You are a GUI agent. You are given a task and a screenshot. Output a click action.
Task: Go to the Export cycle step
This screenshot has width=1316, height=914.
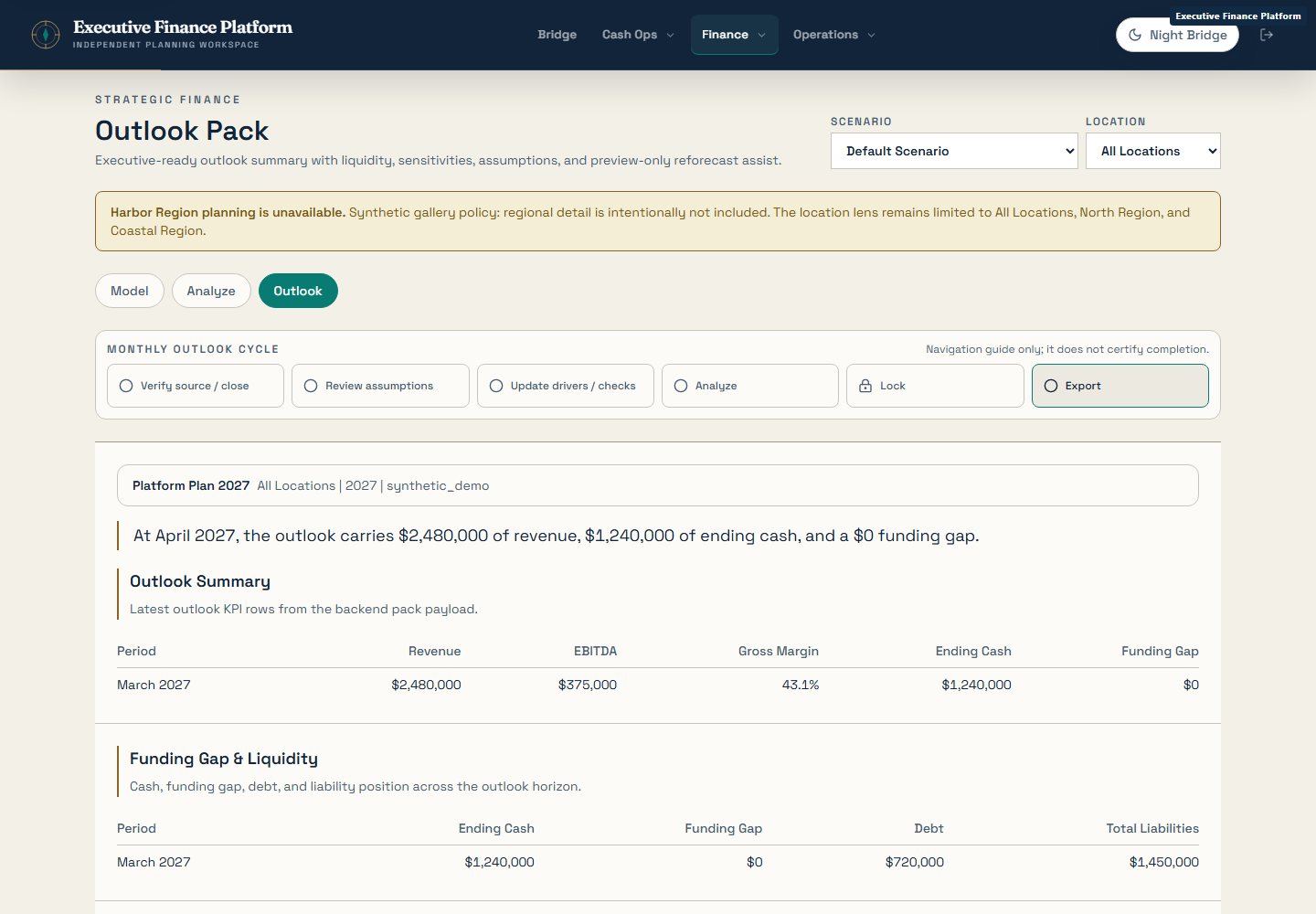[x=1120, y=386]
